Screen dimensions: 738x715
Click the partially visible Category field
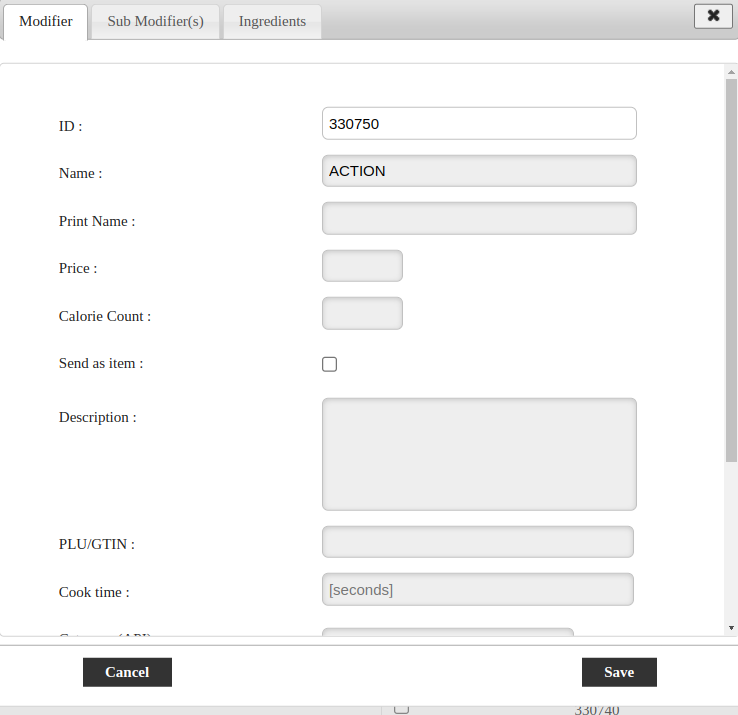(x=447, y=632)
